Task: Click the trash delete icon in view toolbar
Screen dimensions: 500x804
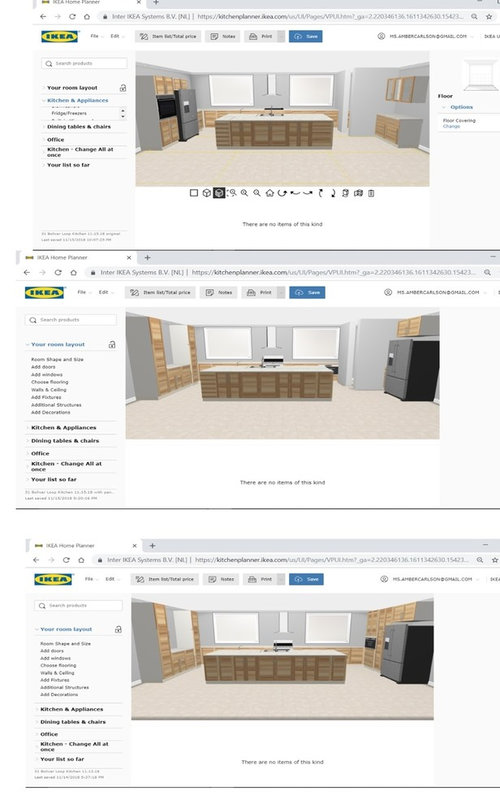Action: (x=371, y=193)
